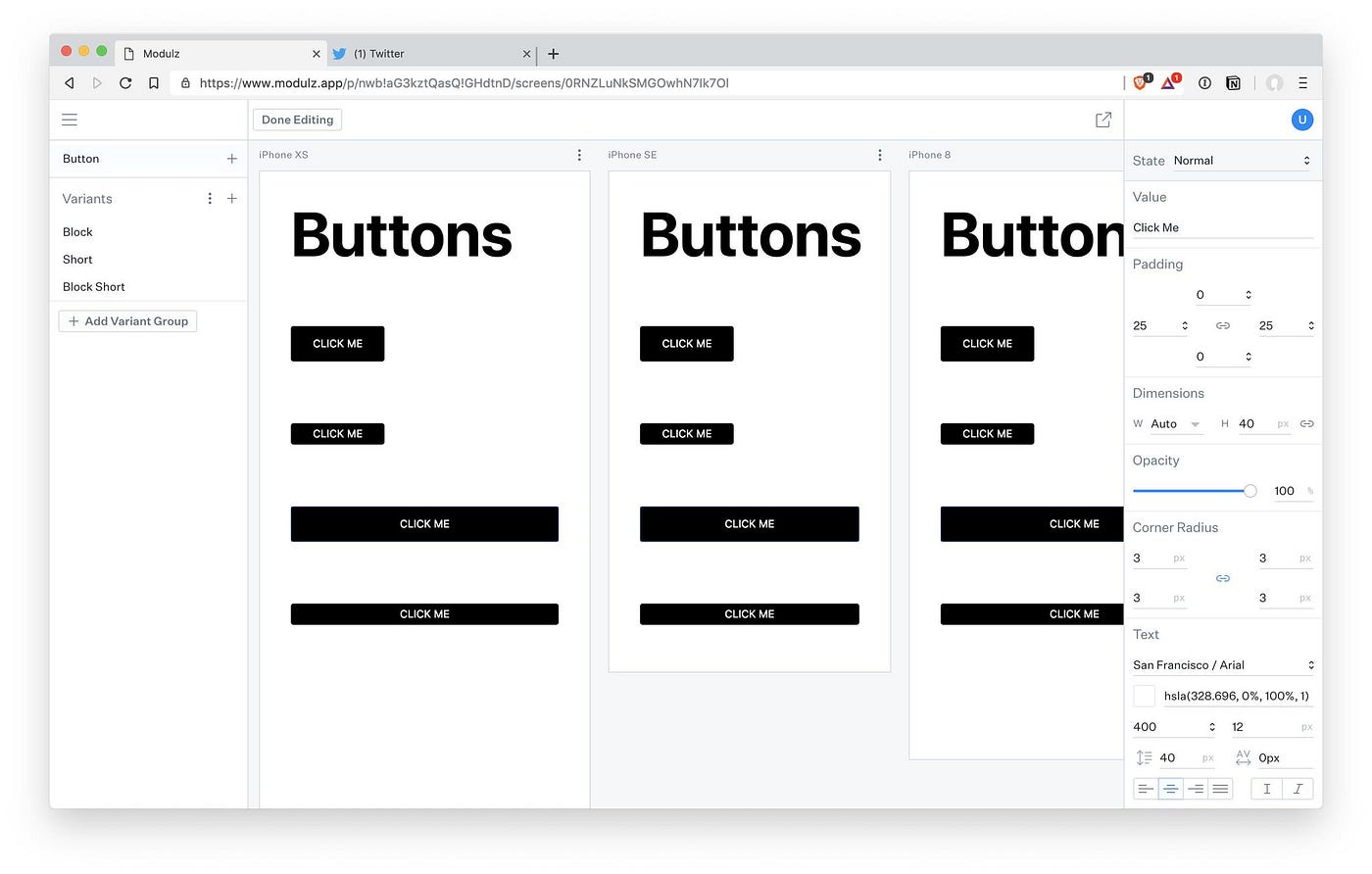This screenshot has width=1372, height=874.
Task: Open the hamburger menu in the left sidebar
Action: pyautogui.click(x=69, y=119)
